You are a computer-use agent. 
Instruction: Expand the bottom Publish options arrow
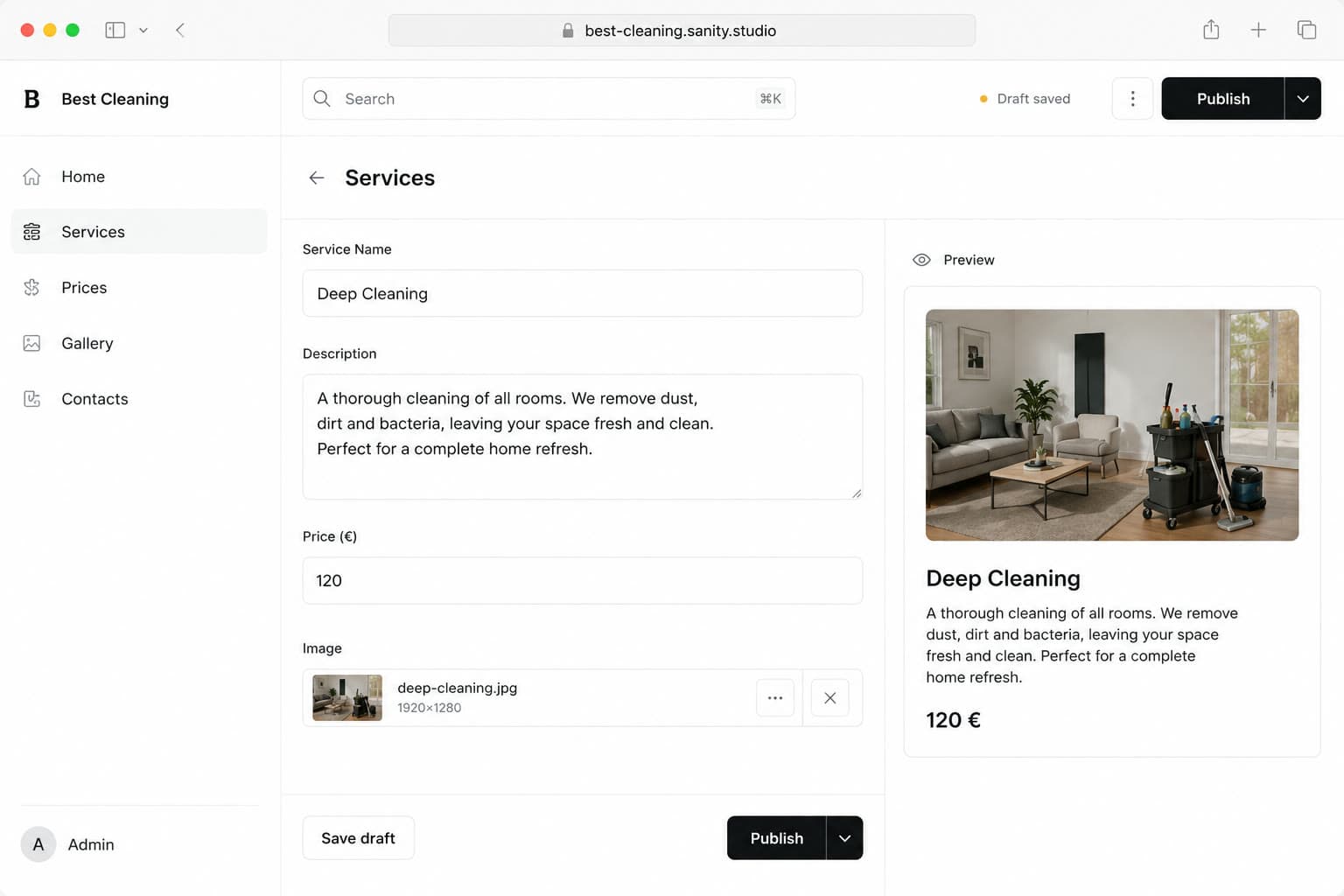tap(844, 838)
